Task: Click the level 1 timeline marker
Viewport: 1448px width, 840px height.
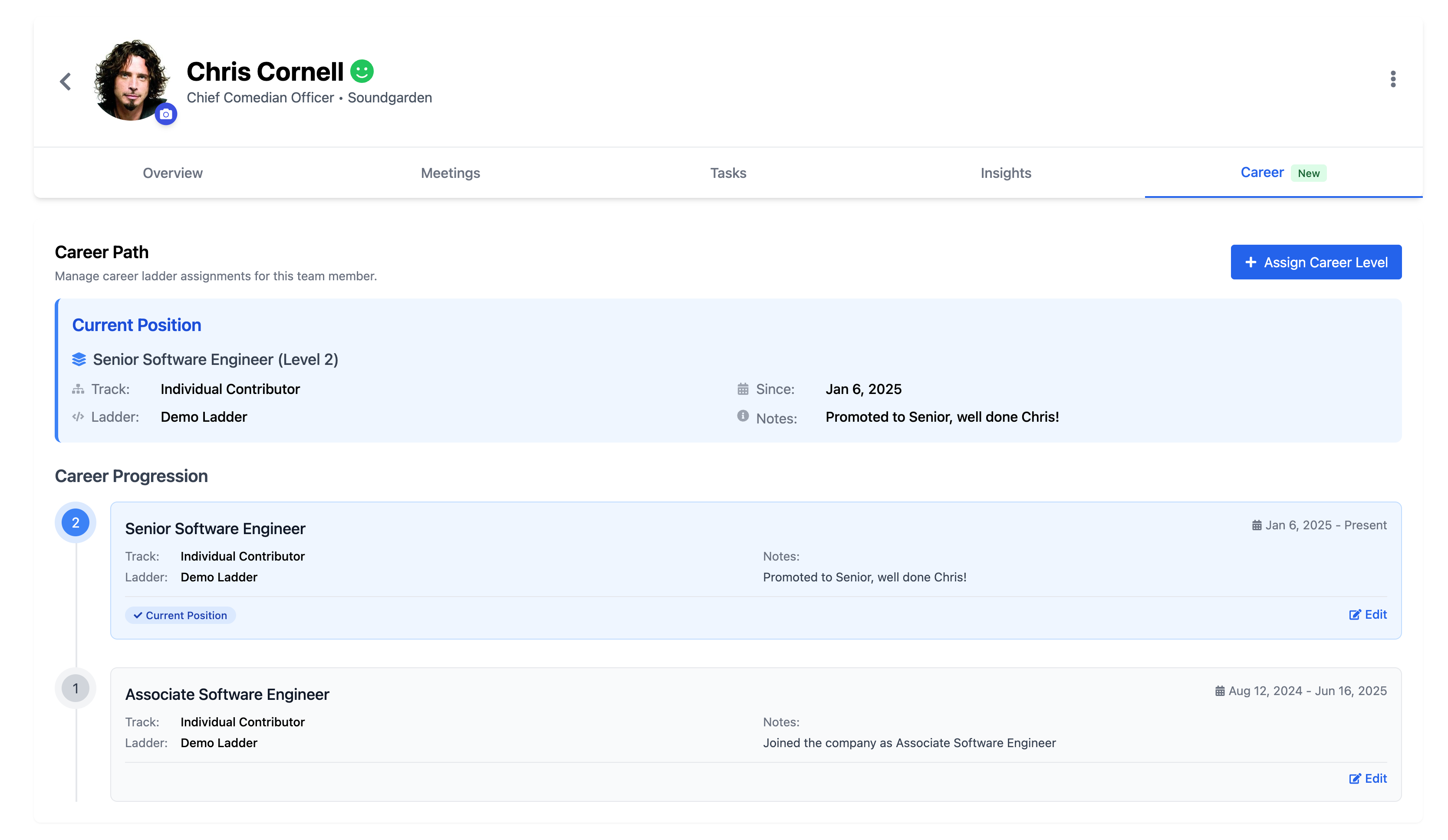Action: coord(75,688)
